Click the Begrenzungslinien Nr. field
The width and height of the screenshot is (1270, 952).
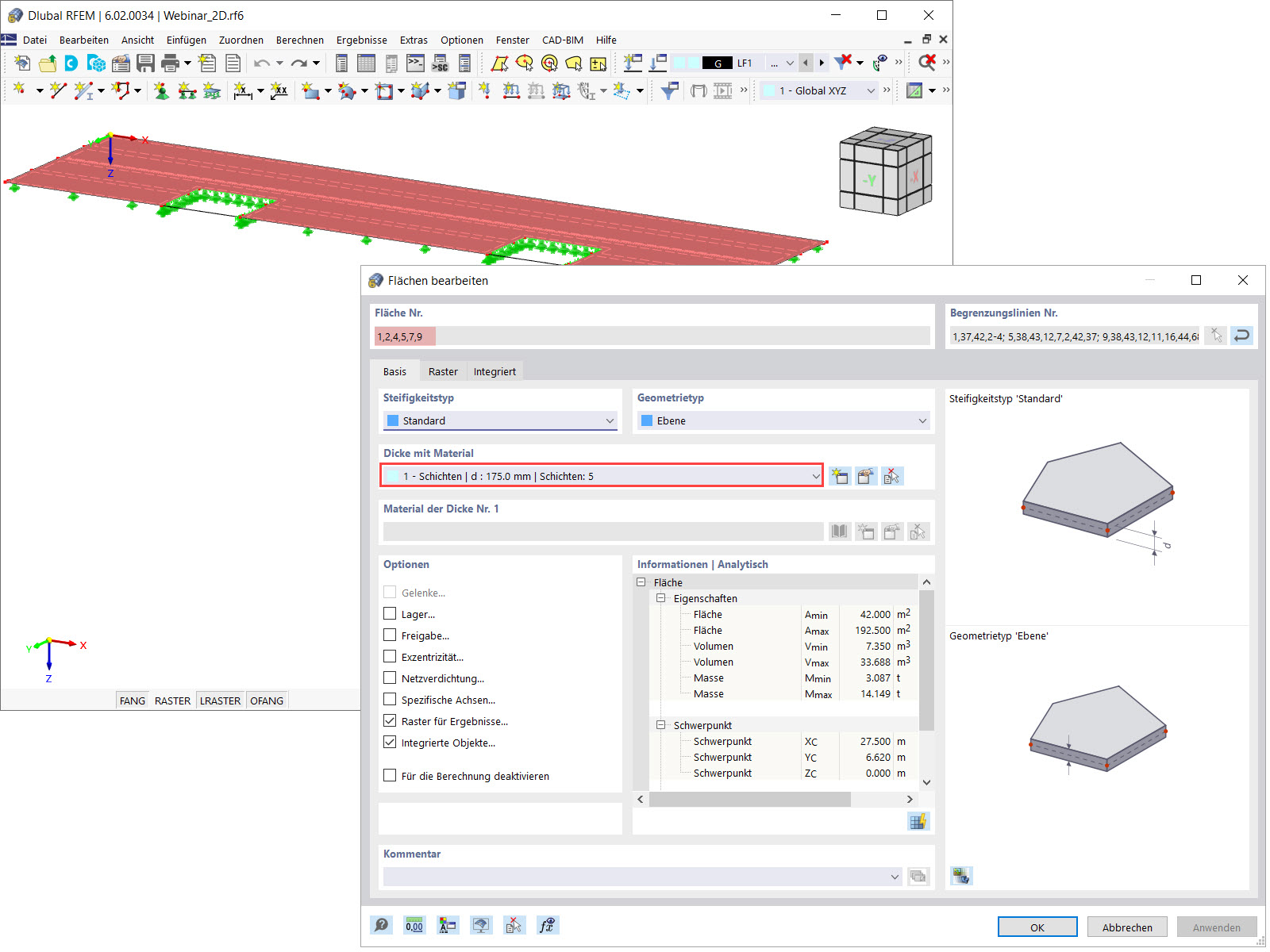(x=1076, y=336)
